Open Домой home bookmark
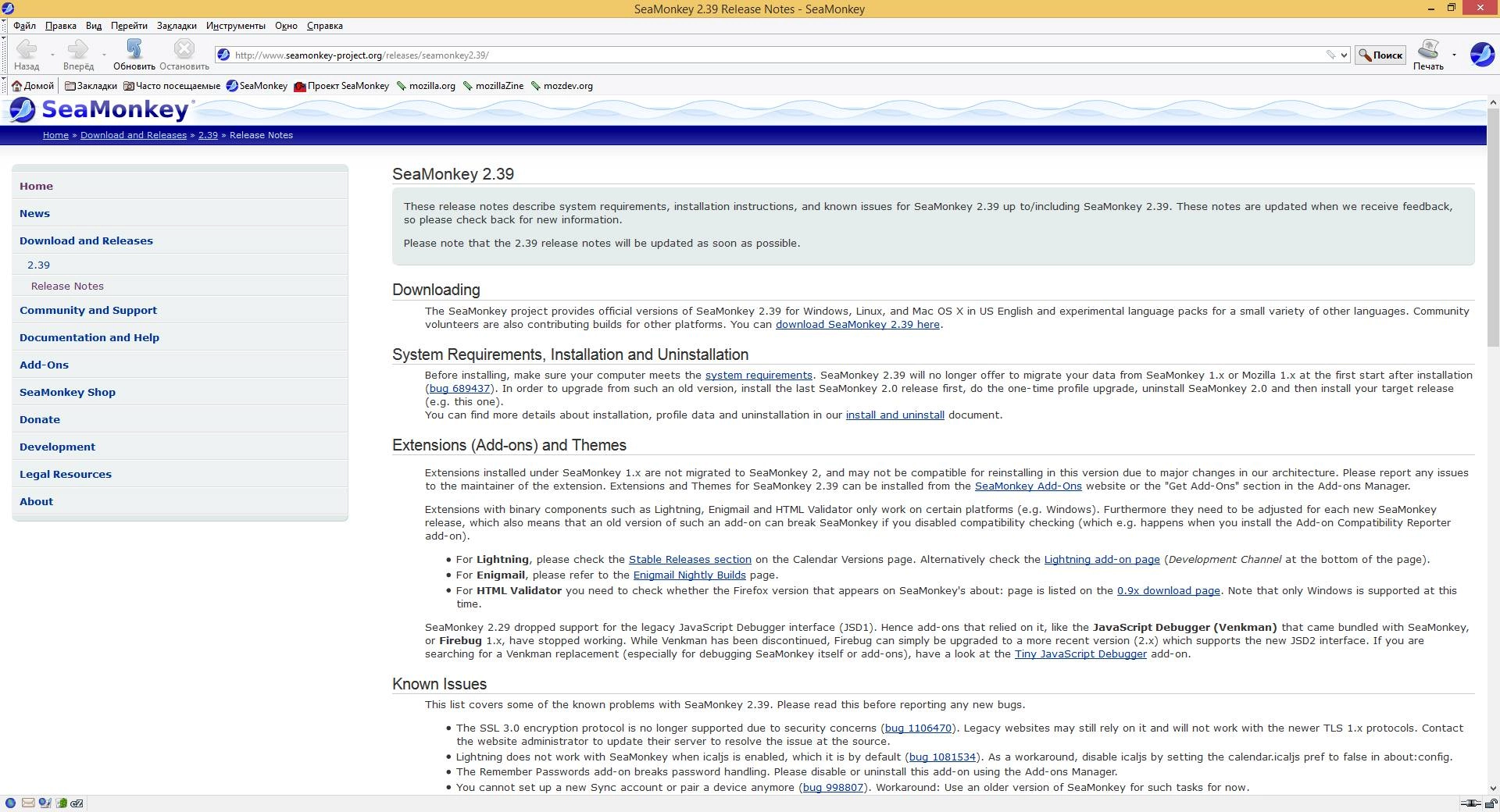 pos(33,86)
